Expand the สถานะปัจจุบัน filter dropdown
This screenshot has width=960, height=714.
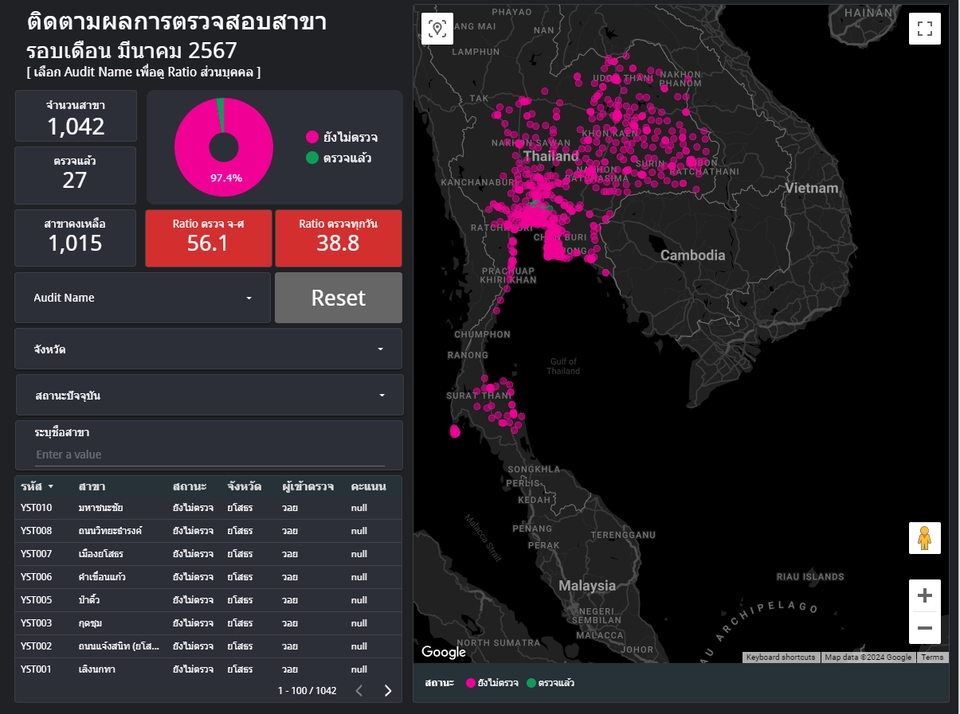[209, 395]
